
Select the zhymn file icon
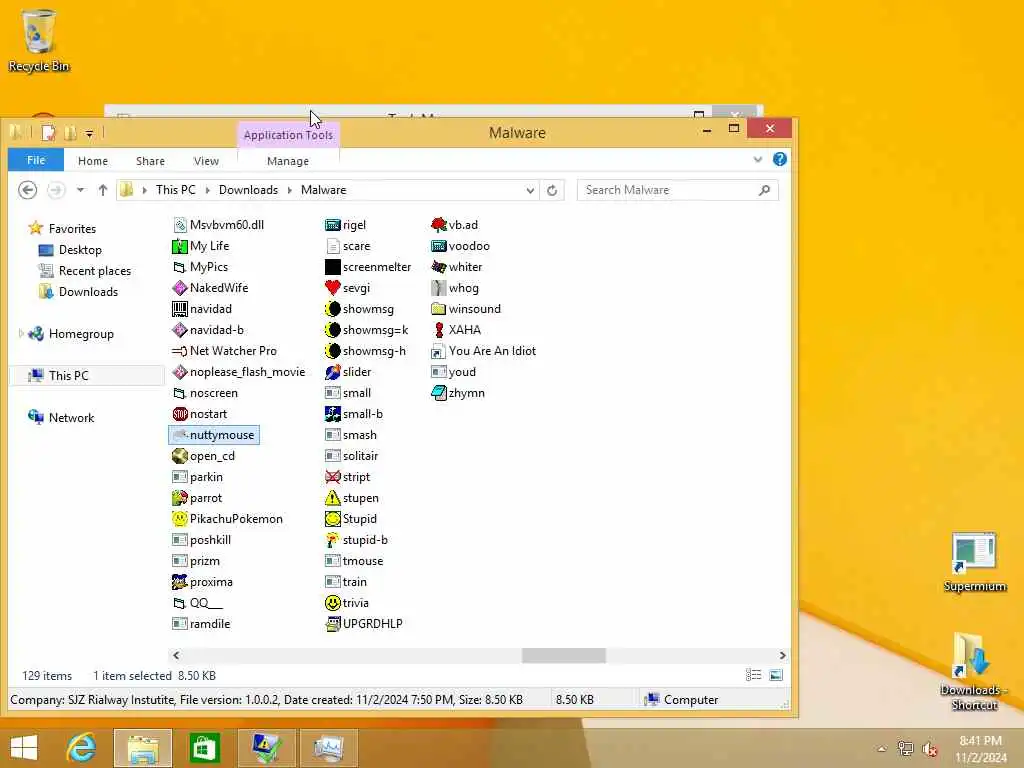(x=439, y=392)
